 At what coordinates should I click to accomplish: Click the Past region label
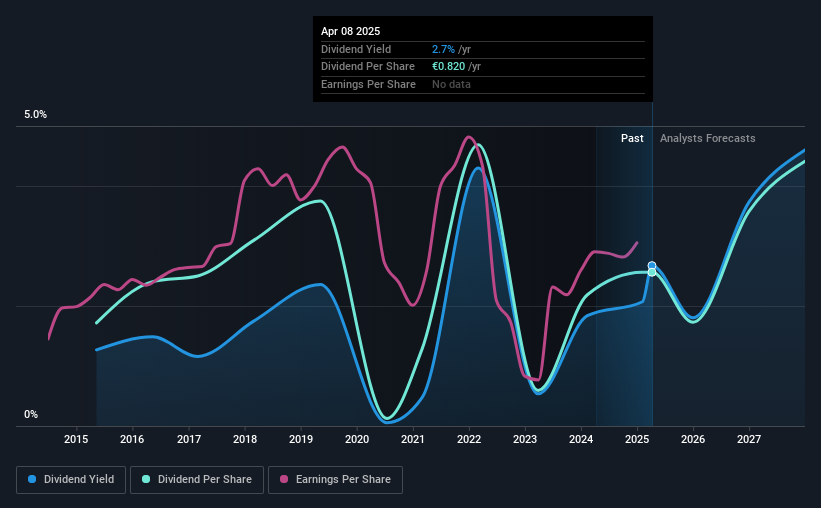(x=632, y=138)
